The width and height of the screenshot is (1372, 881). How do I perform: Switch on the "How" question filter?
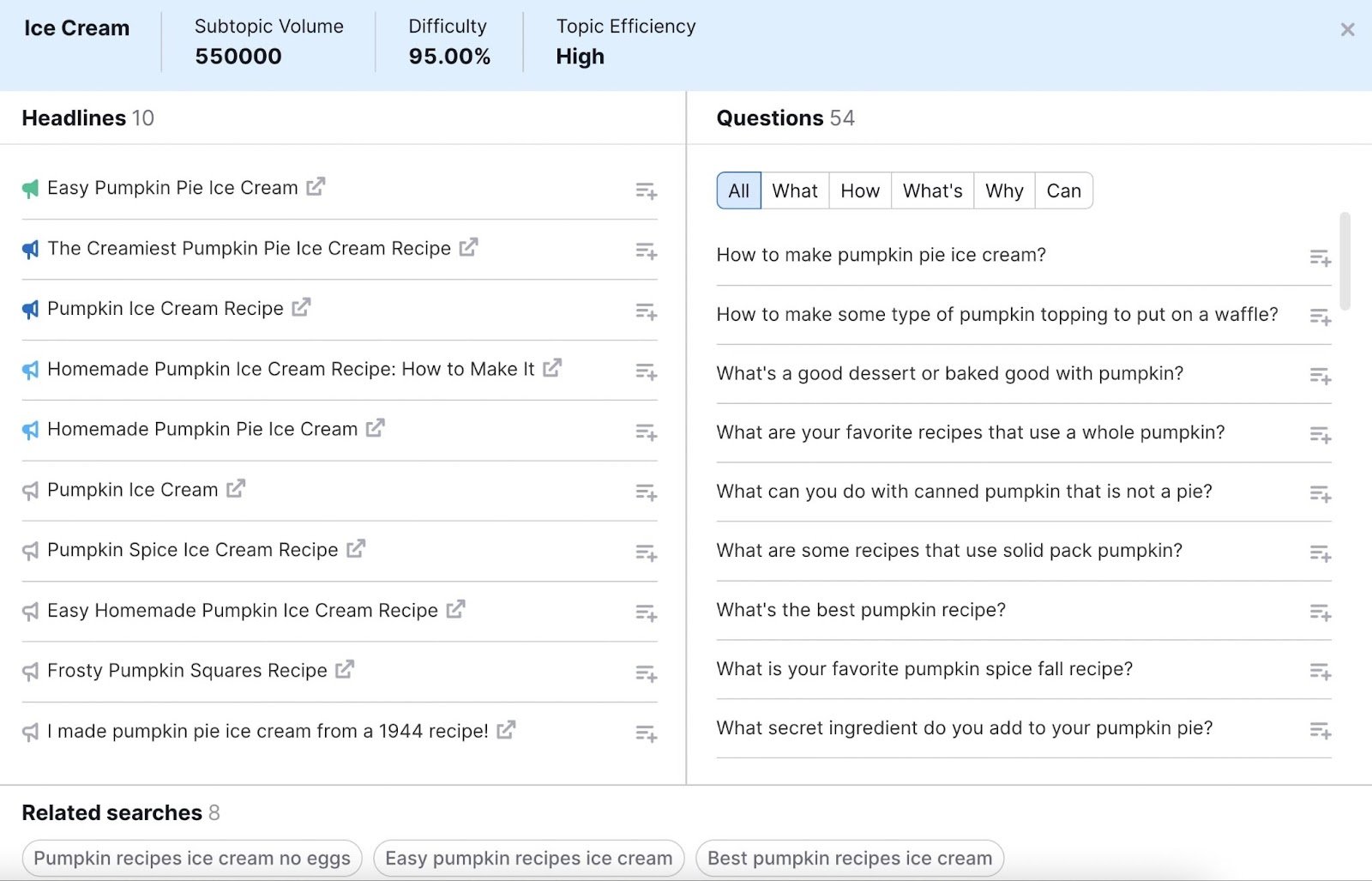[859, 190]
